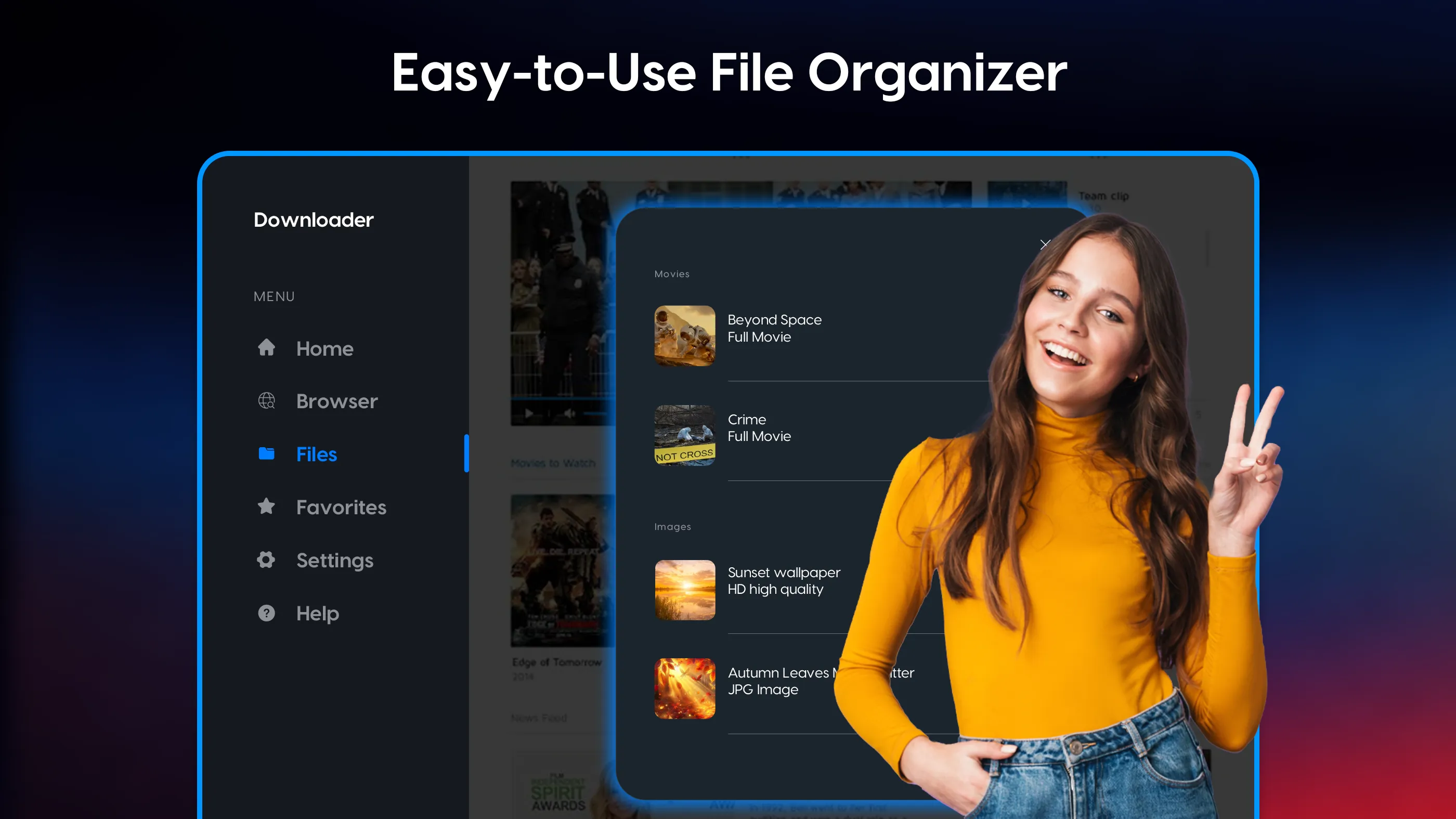This screenshot has height=819, width=1456.
Task: Select the Autumn Leaves JPG thumbnail
Action: (684, 688)
